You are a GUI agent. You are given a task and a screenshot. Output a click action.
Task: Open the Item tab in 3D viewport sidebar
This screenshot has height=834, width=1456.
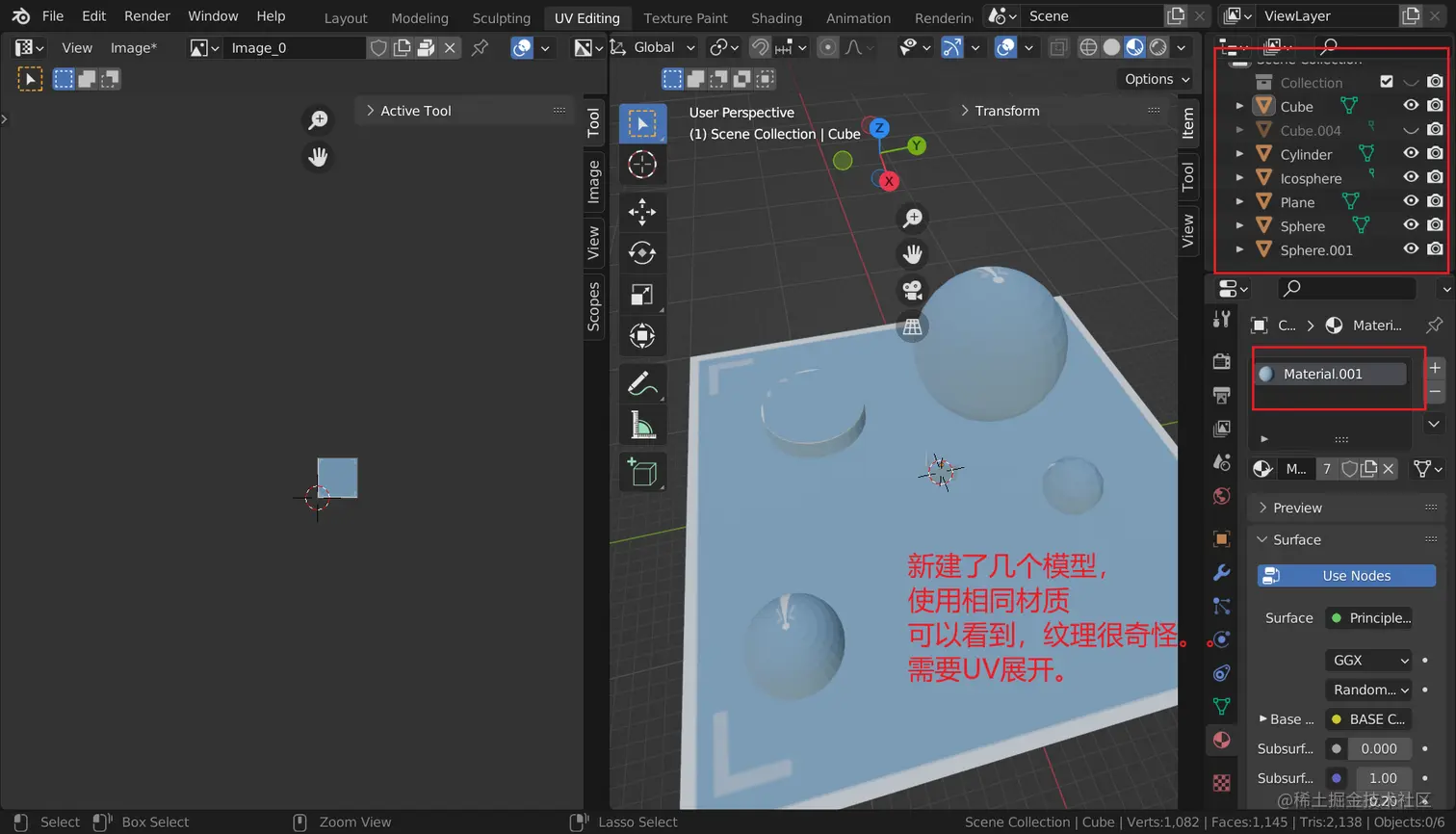point(1188,122)
